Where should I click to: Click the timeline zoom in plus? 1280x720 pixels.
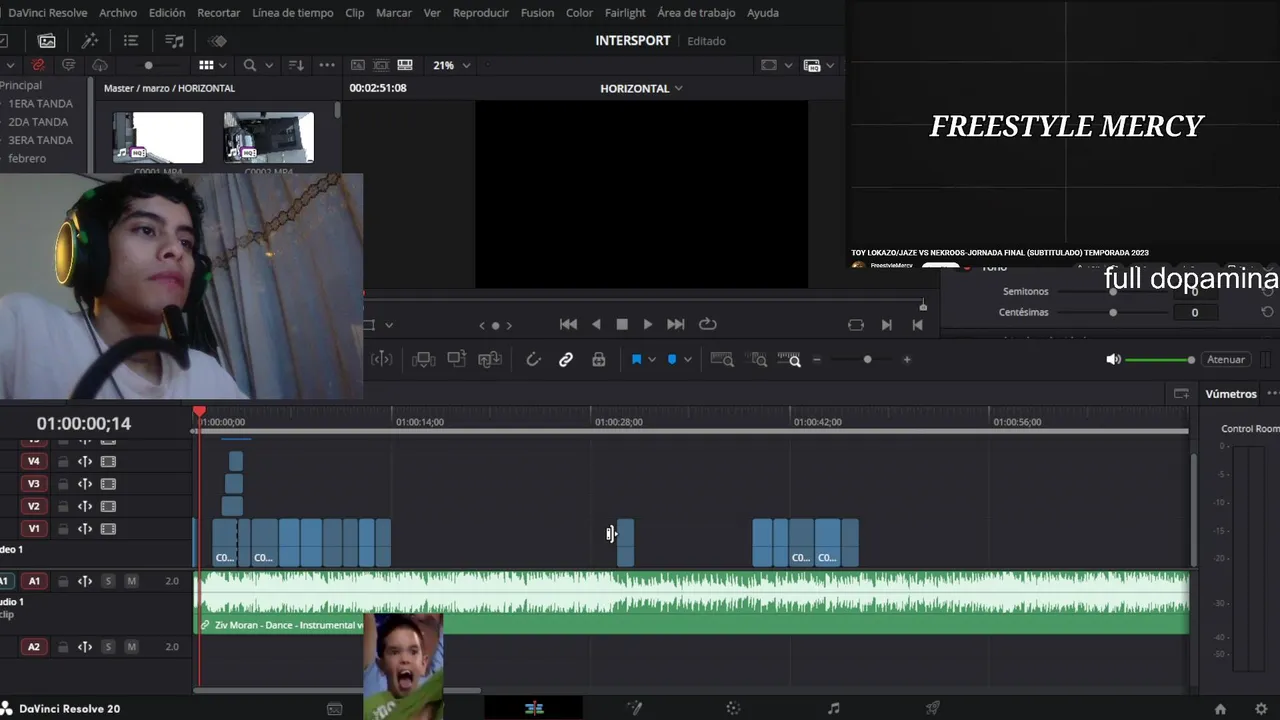click(907, 360)
